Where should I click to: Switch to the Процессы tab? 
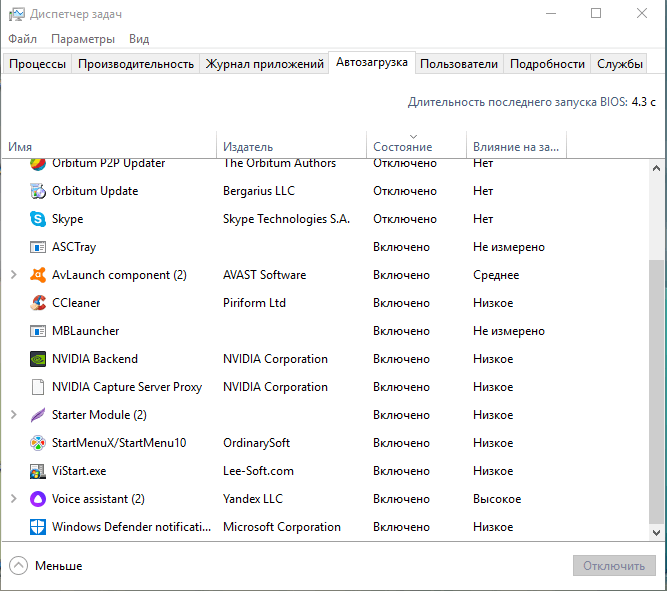(x=37, y=64)
